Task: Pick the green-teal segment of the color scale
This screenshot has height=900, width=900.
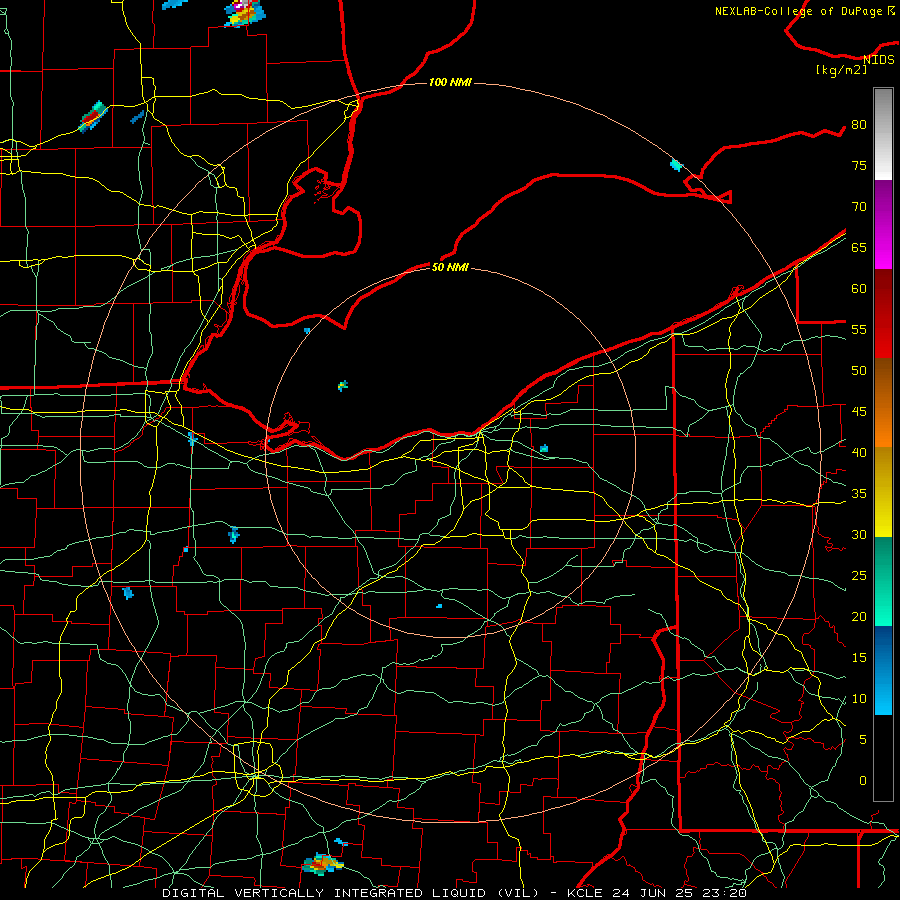Action: pos(883,581)
